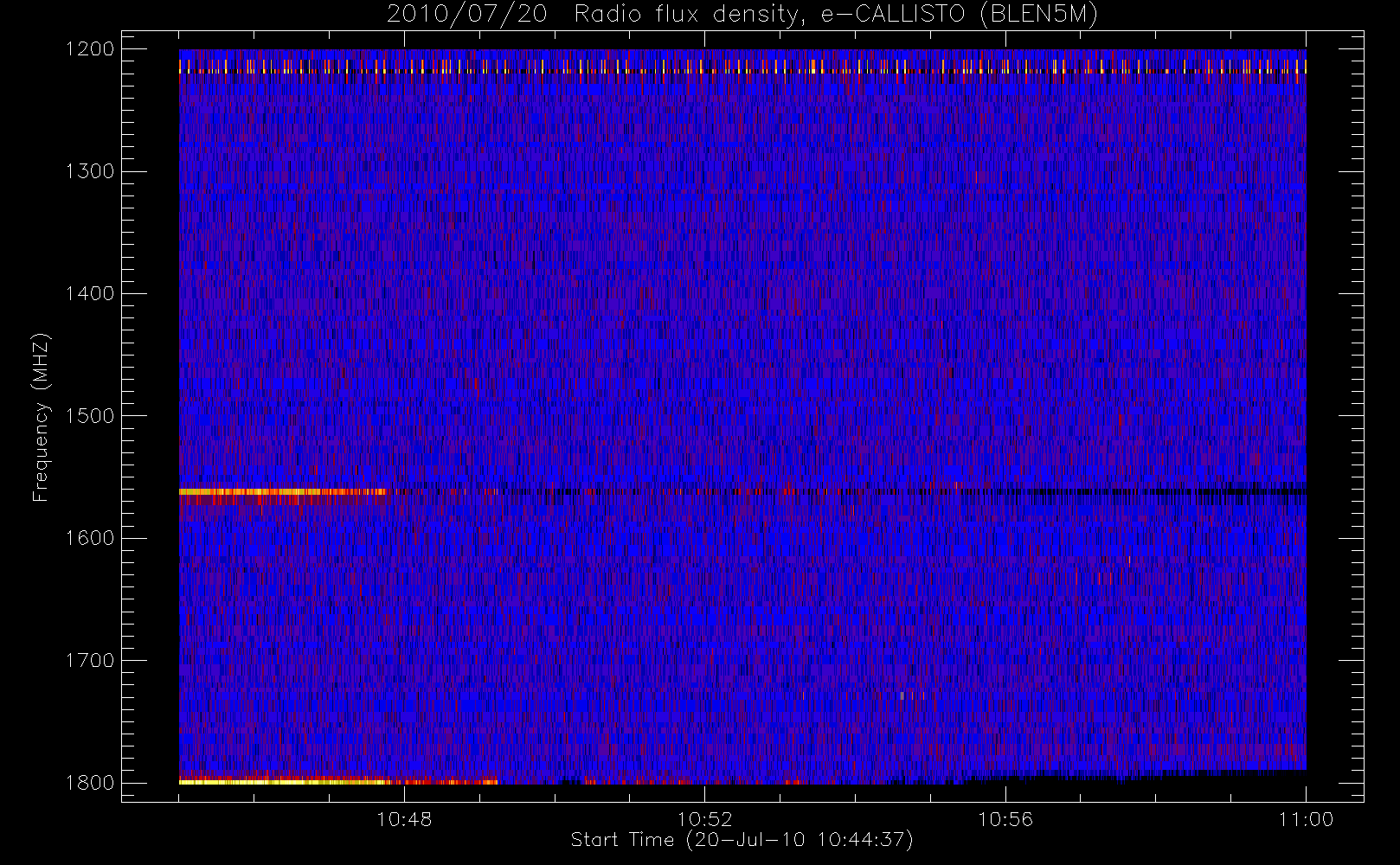
Task: Click the 10:52 time tick label
Action: (704, 819)
